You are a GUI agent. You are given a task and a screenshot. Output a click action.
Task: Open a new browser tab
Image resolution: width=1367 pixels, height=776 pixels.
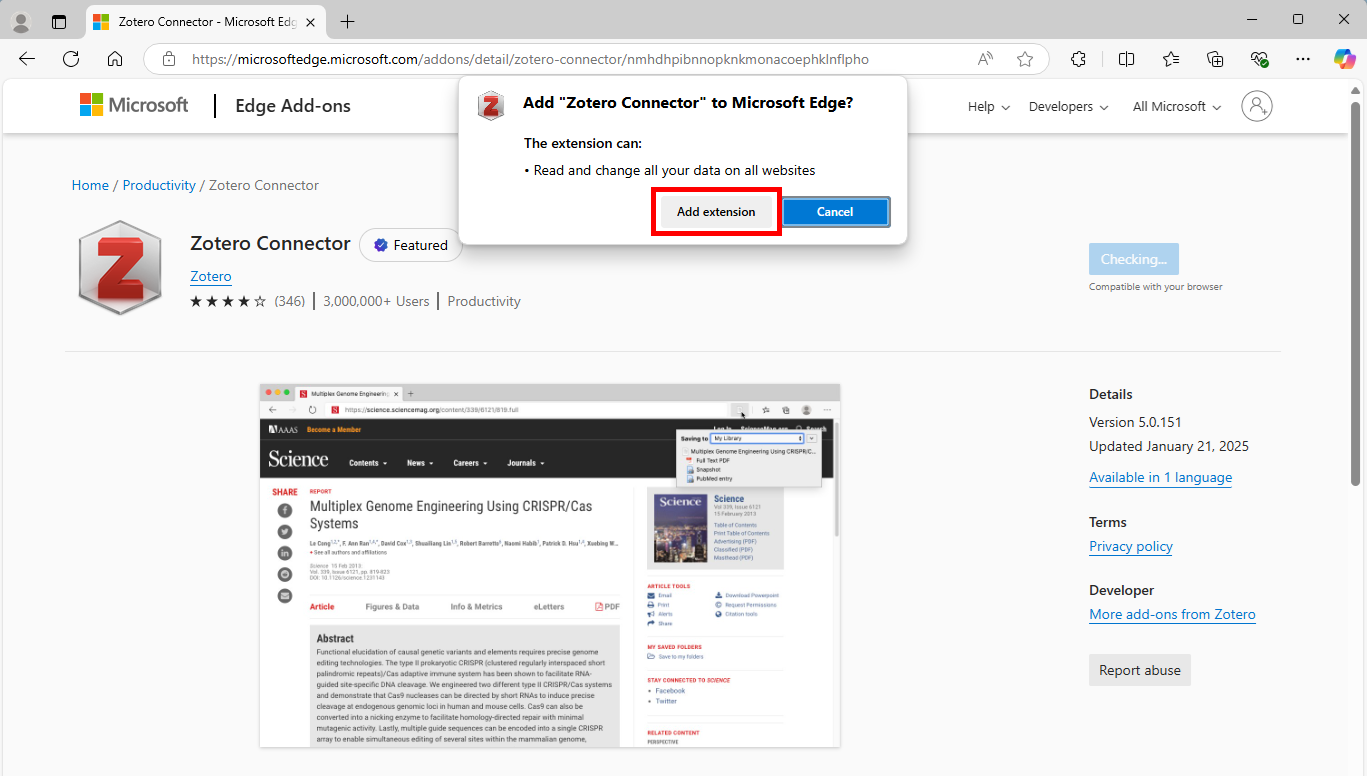[347, 21]
